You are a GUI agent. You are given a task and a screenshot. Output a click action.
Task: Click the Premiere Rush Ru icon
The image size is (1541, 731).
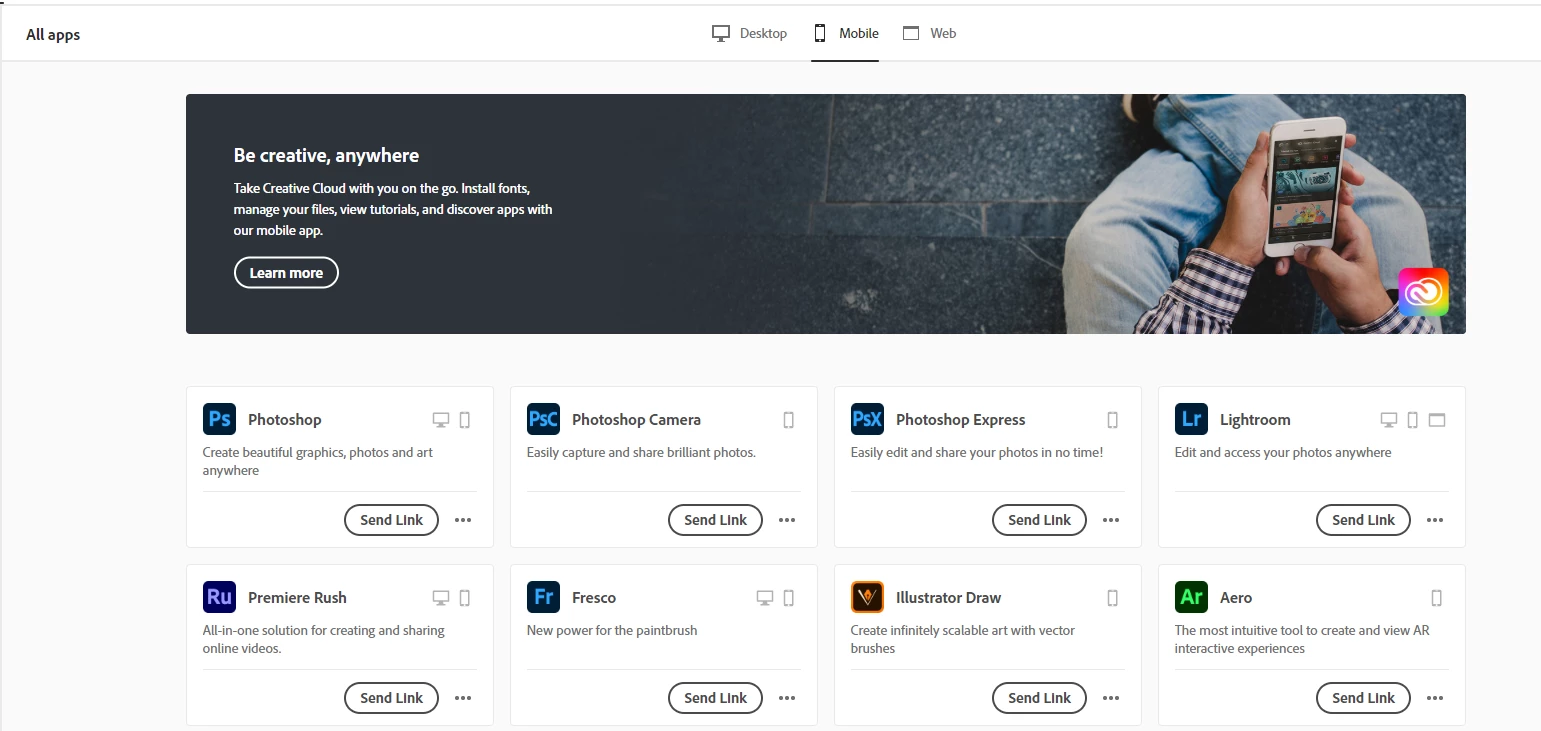[219, 597]
